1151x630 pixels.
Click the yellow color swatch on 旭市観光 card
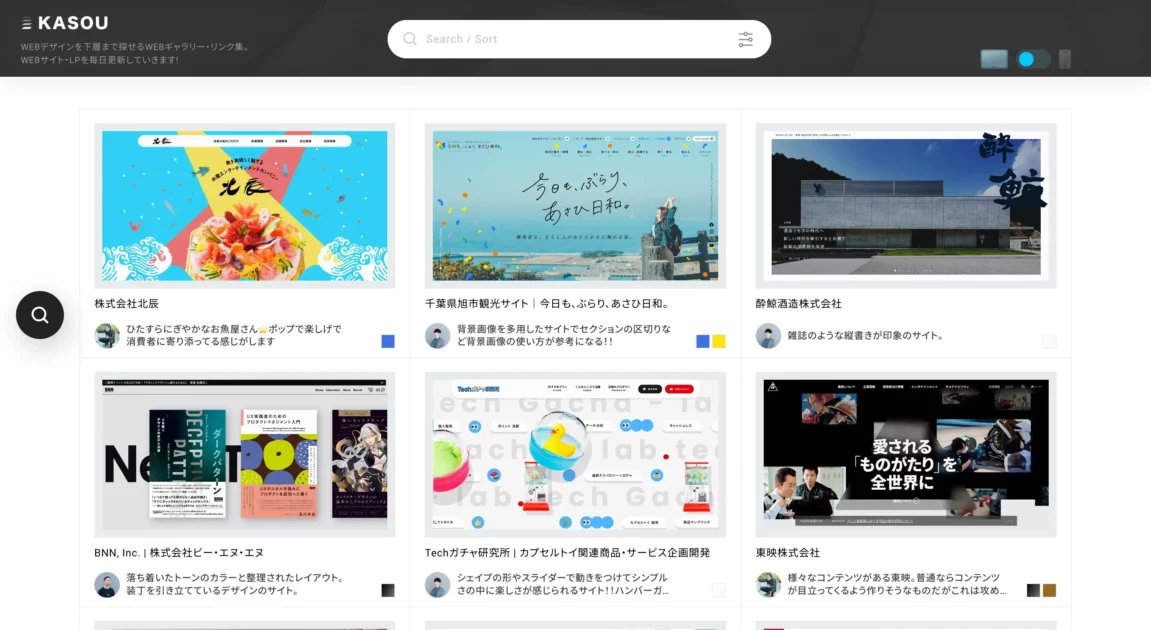[x=719, y=341]
